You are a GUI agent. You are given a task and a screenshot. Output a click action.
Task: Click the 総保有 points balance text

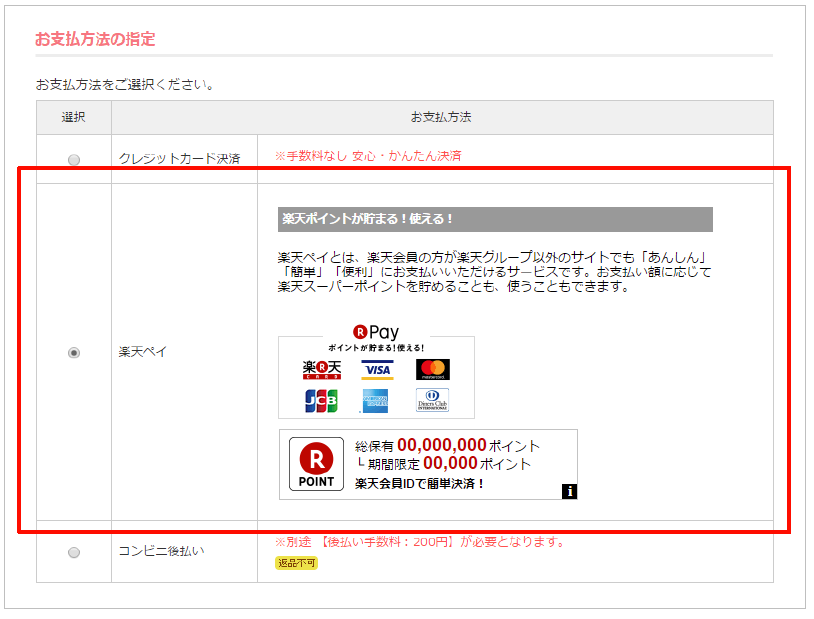[x=447, y=446]
